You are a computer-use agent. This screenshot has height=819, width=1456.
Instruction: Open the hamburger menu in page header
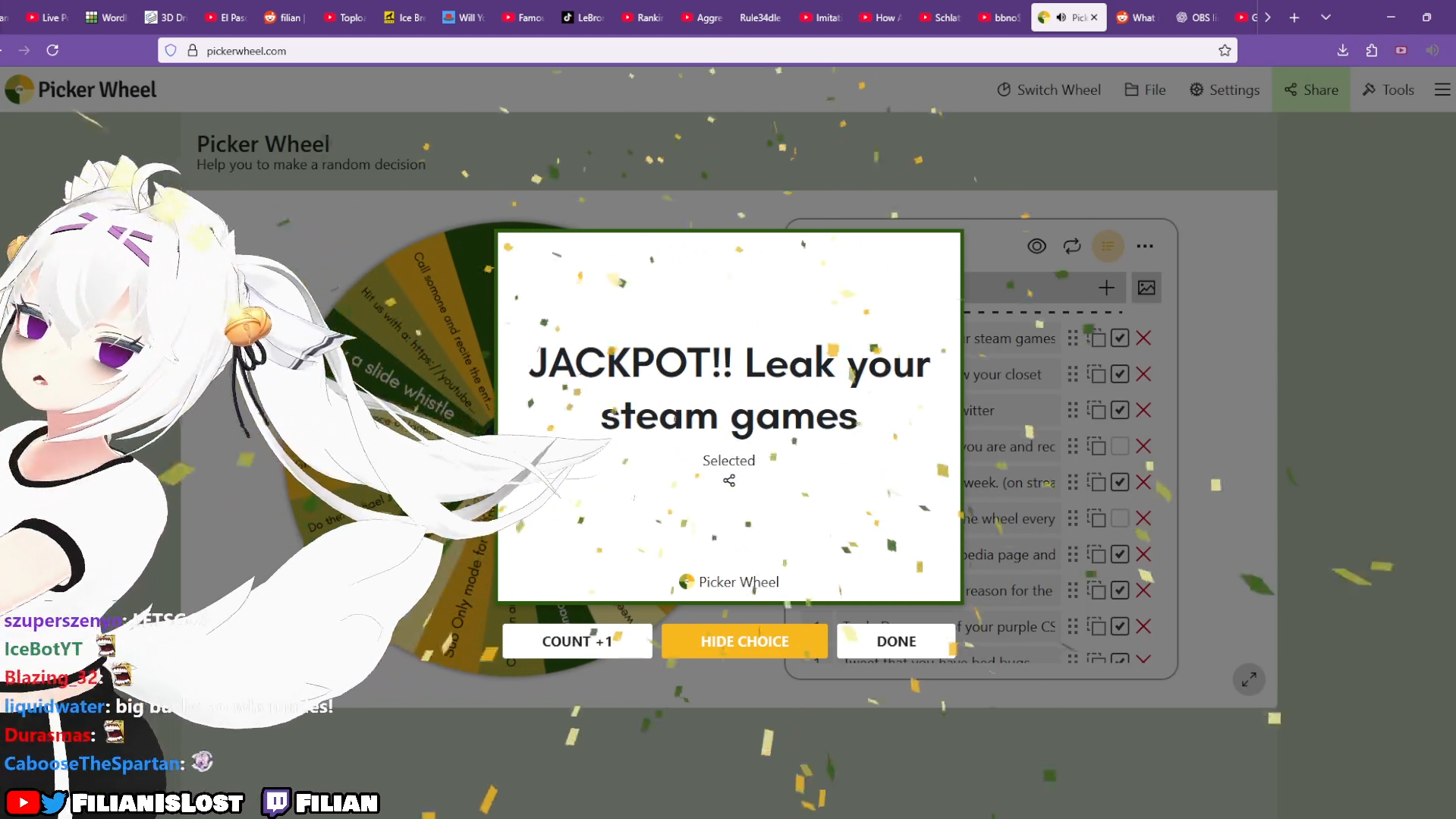tap(1442, 90)
